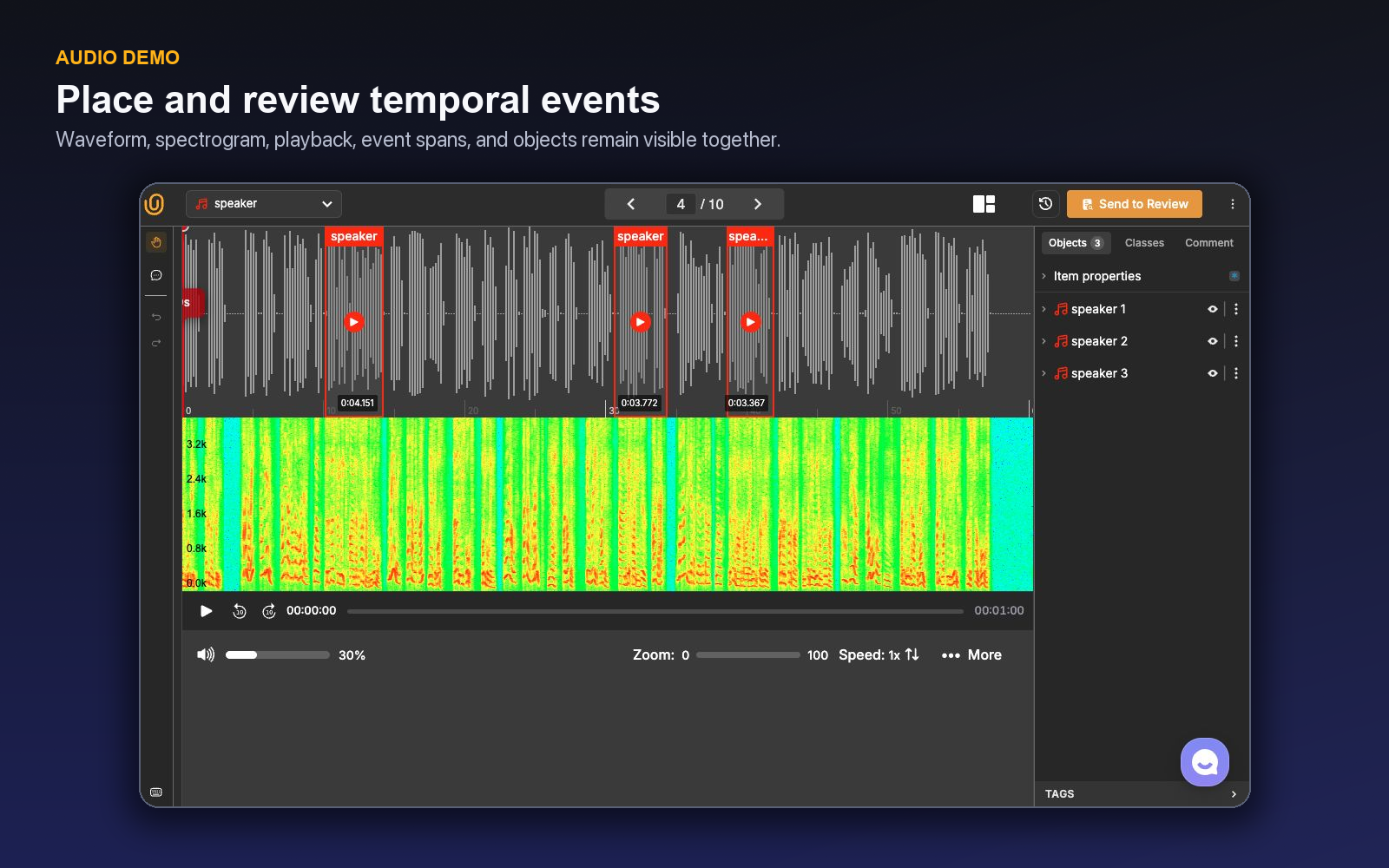Expand speaker 1 object row
The image size is (1389, 868).
pyautogui.click(x=1043, y=309)
